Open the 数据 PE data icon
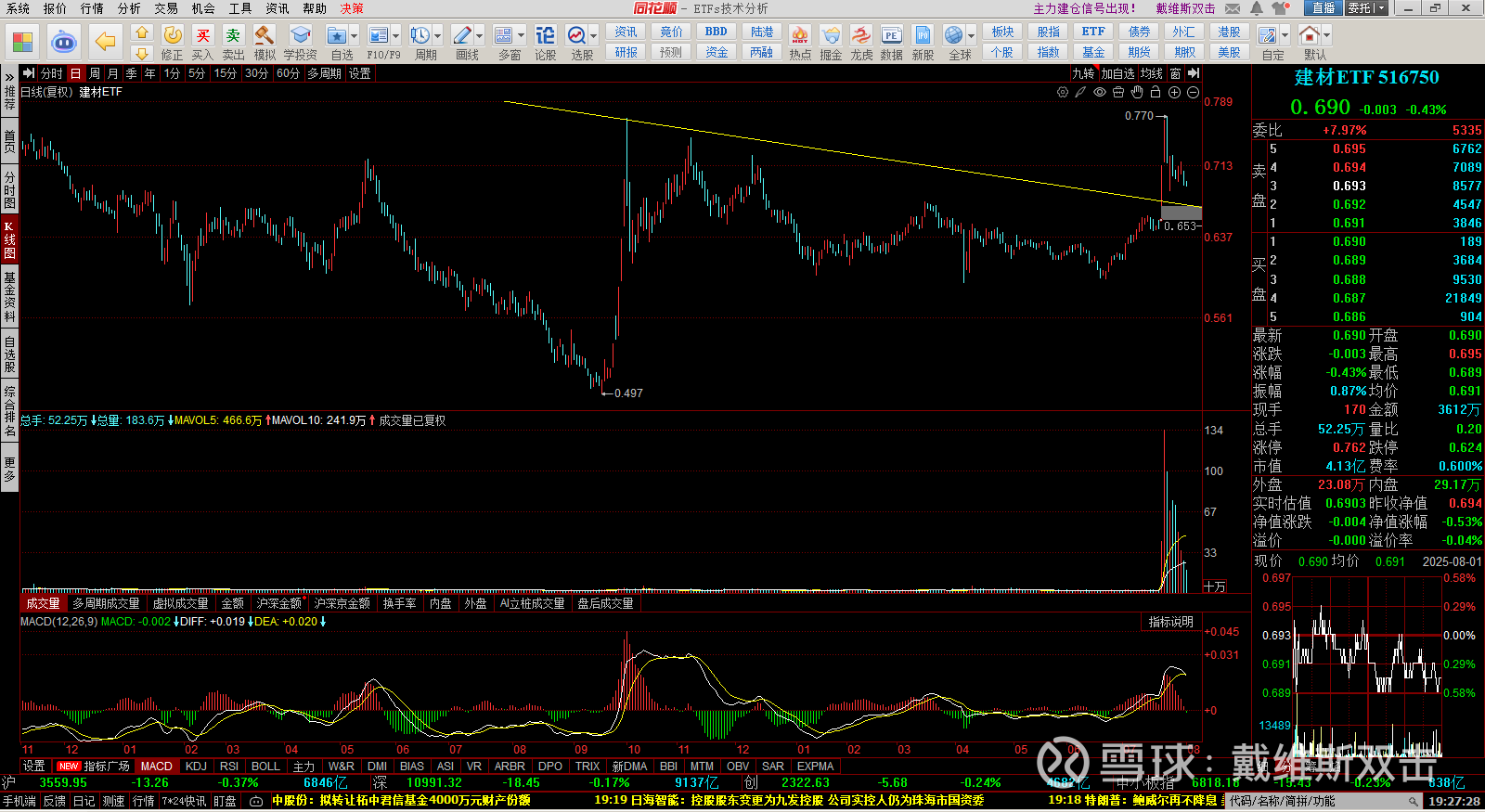The height and width of the screenshot is (812, 1485). coord(891,35)
